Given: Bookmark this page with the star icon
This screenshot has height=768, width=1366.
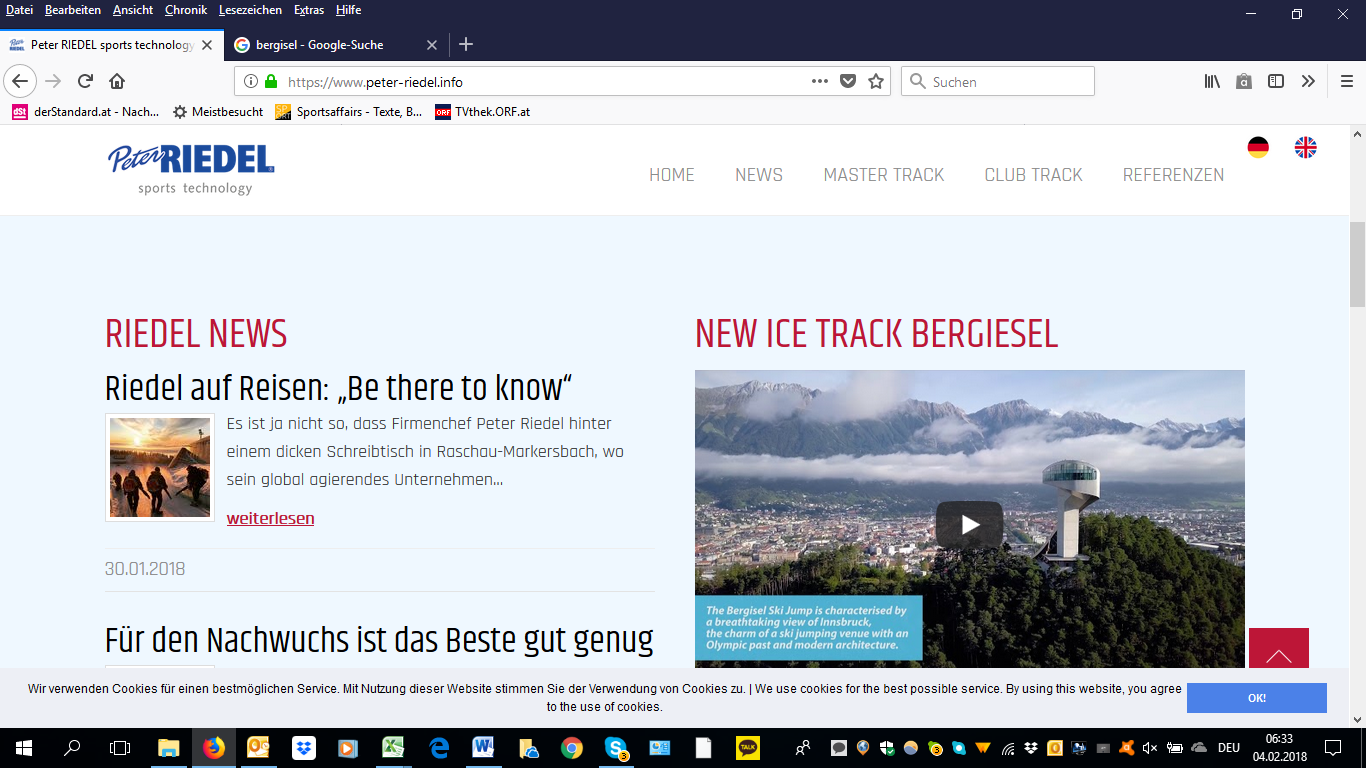Looking at the screenshot, I should (x=876, y=81).
